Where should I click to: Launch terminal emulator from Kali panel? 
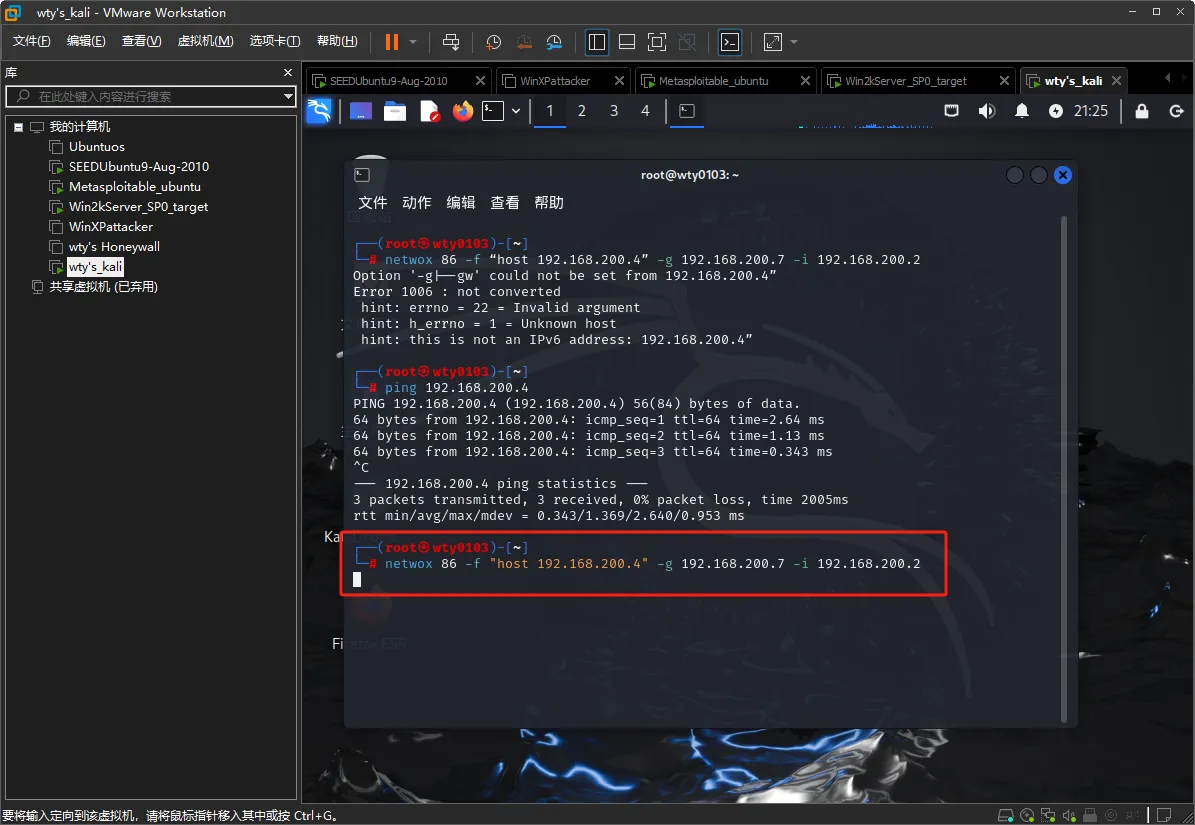coord(493,111)
